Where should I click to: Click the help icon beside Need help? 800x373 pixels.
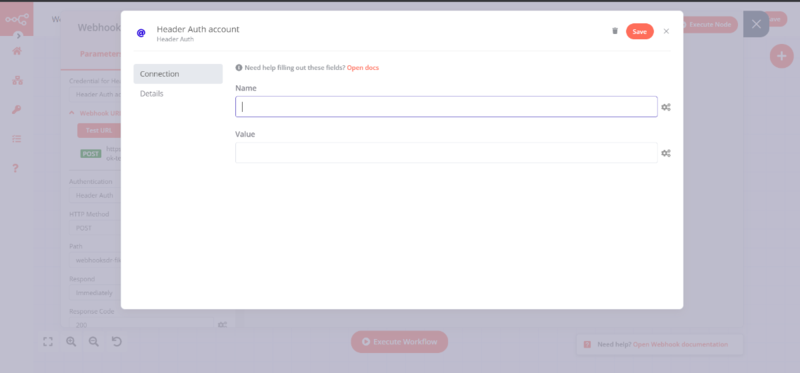(x=587, y=344)
